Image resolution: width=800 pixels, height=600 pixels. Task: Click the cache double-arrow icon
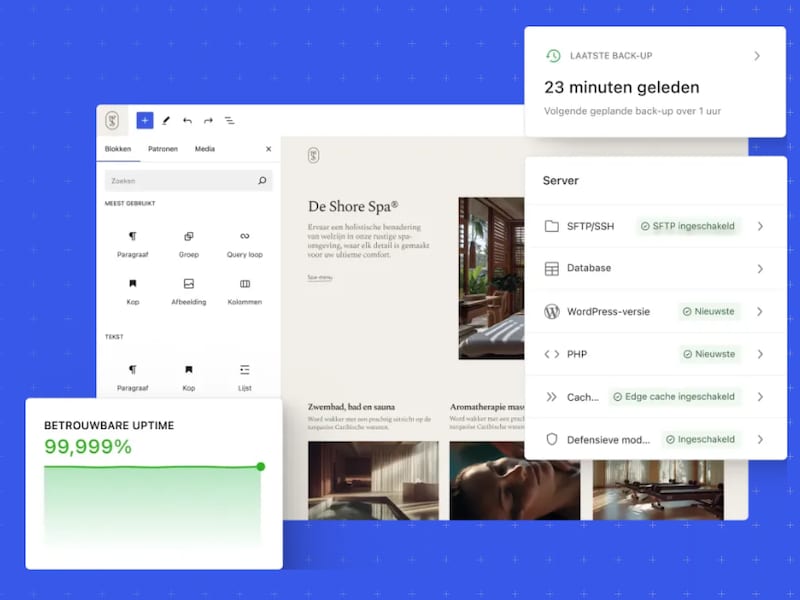(x=552, y=396)
